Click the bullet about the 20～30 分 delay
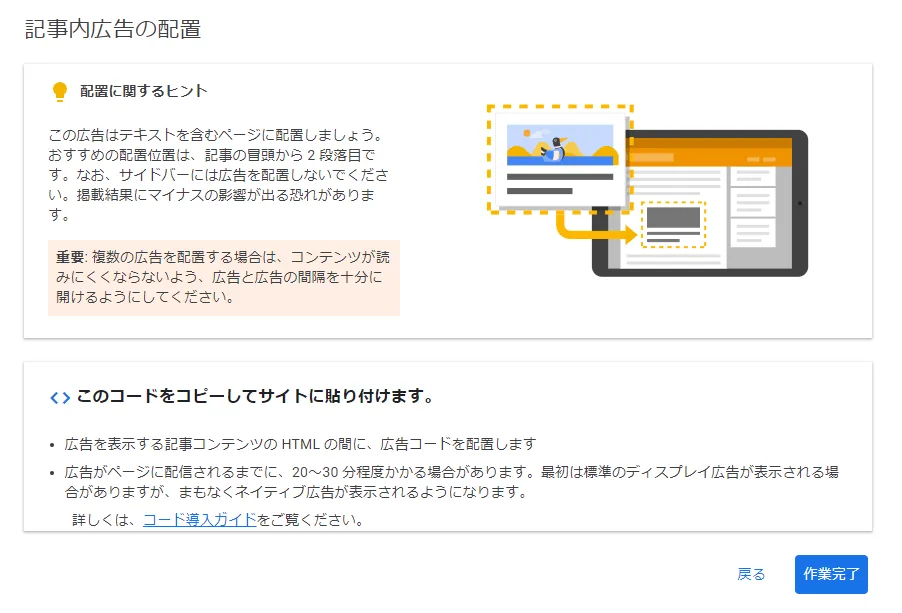 (x=450, y=482)
